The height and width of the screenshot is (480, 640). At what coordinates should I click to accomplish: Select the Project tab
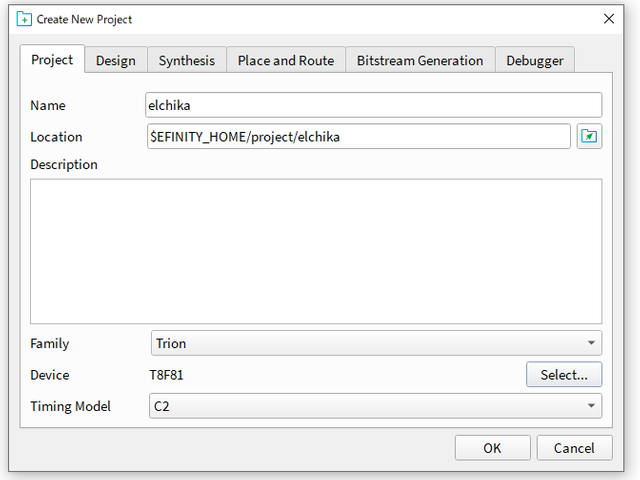click(x=52, y=60)
